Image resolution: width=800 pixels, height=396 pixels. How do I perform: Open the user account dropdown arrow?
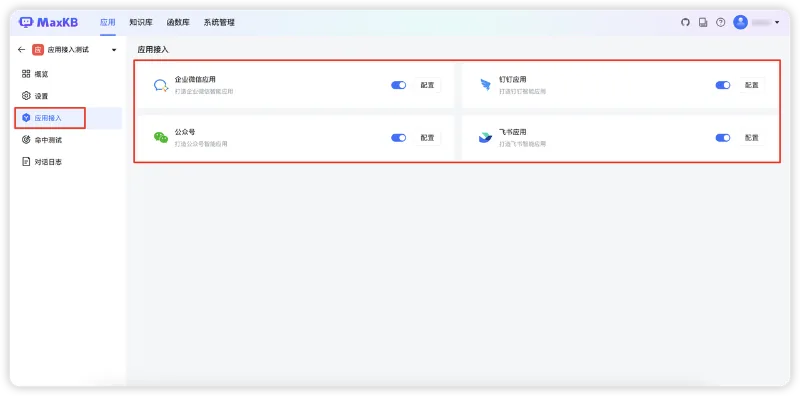tap(777, 22)
